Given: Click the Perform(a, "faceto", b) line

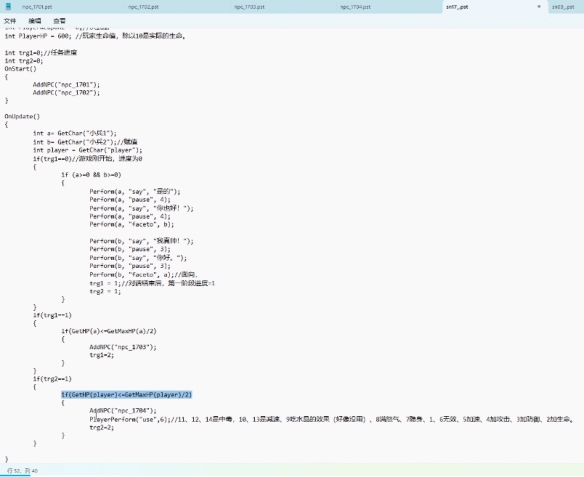Looking at the screenshot, I should (131, 225).
